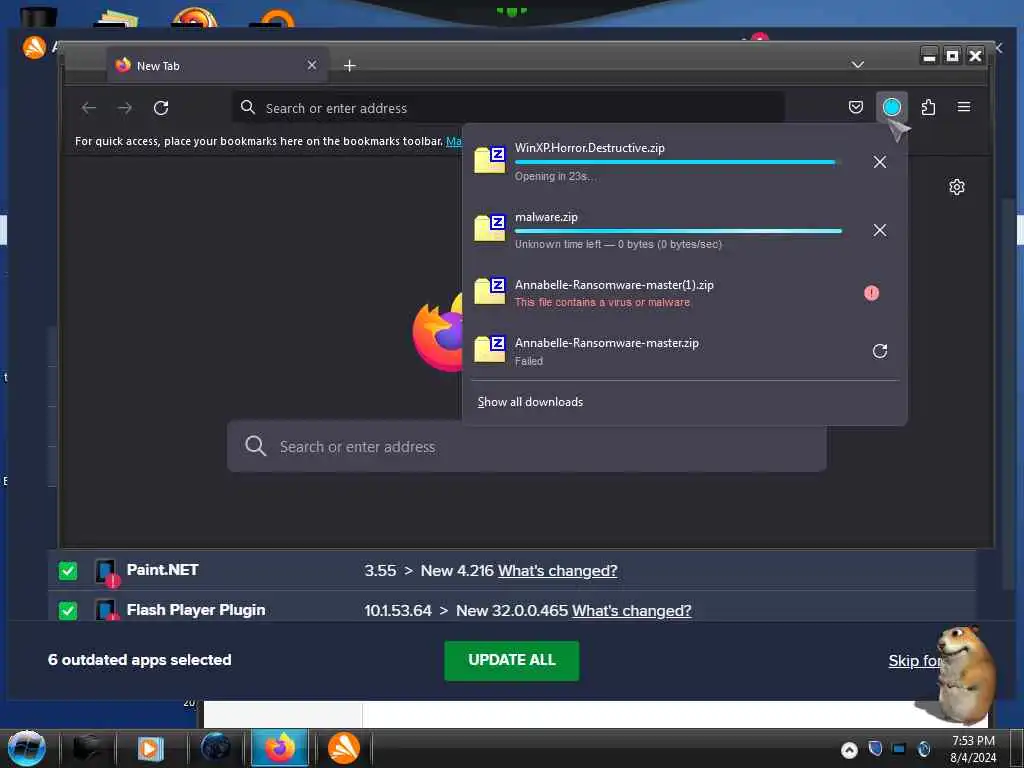This screenshot has height=768, width=1024.
Task: Open the media player taskbar icon
Action: 150,748
